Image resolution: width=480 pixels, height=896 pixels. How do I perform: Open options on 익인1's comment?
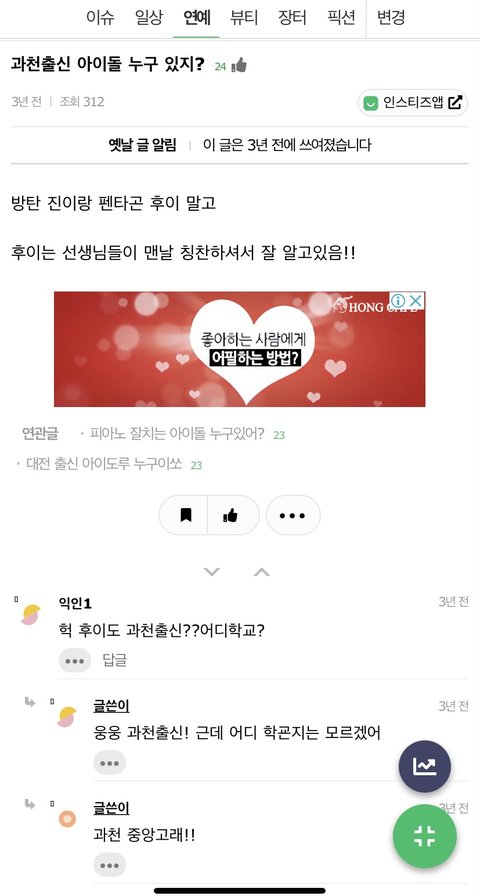tap(75, 661)
